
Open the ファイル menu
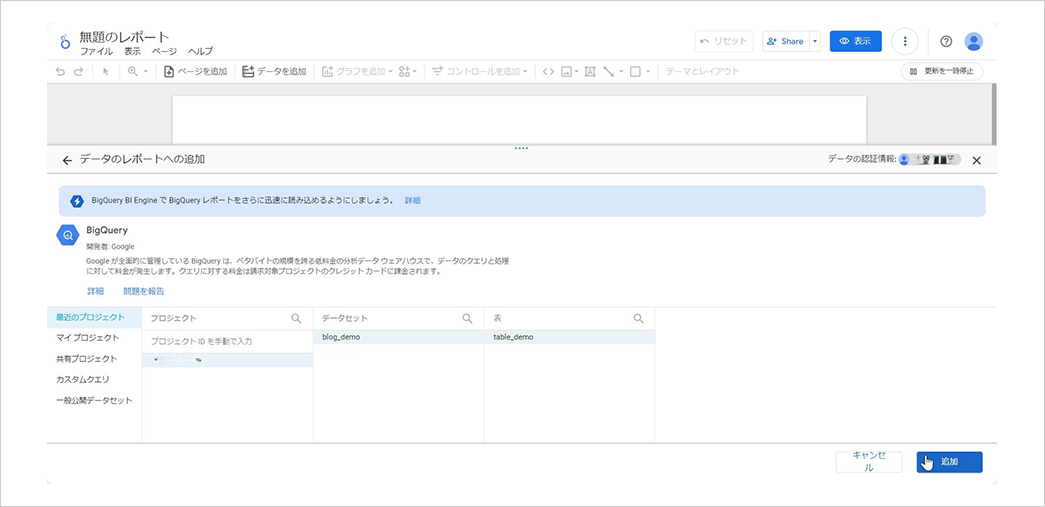[97, 51]
